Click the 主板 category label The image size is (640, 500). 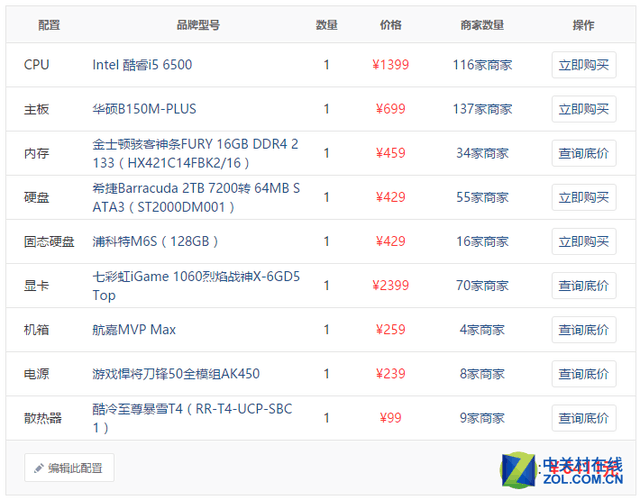[x=36, y=109]
